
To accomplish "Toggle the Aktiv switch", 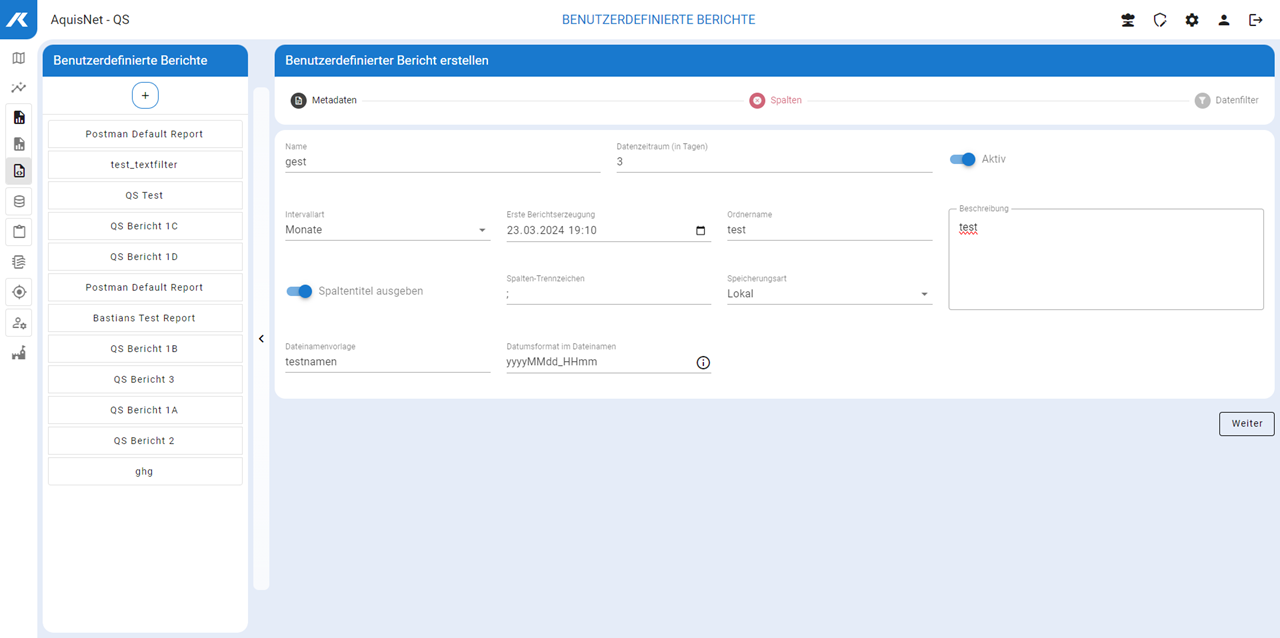I will pyautogui.click(x=962, y=159).
